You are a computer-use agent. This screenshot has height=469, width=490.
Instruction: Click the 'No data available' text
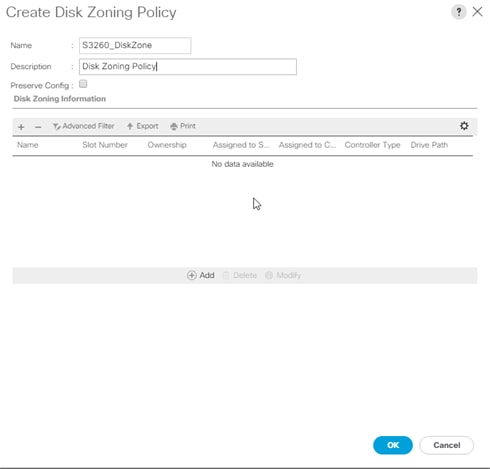click(242, 164)
